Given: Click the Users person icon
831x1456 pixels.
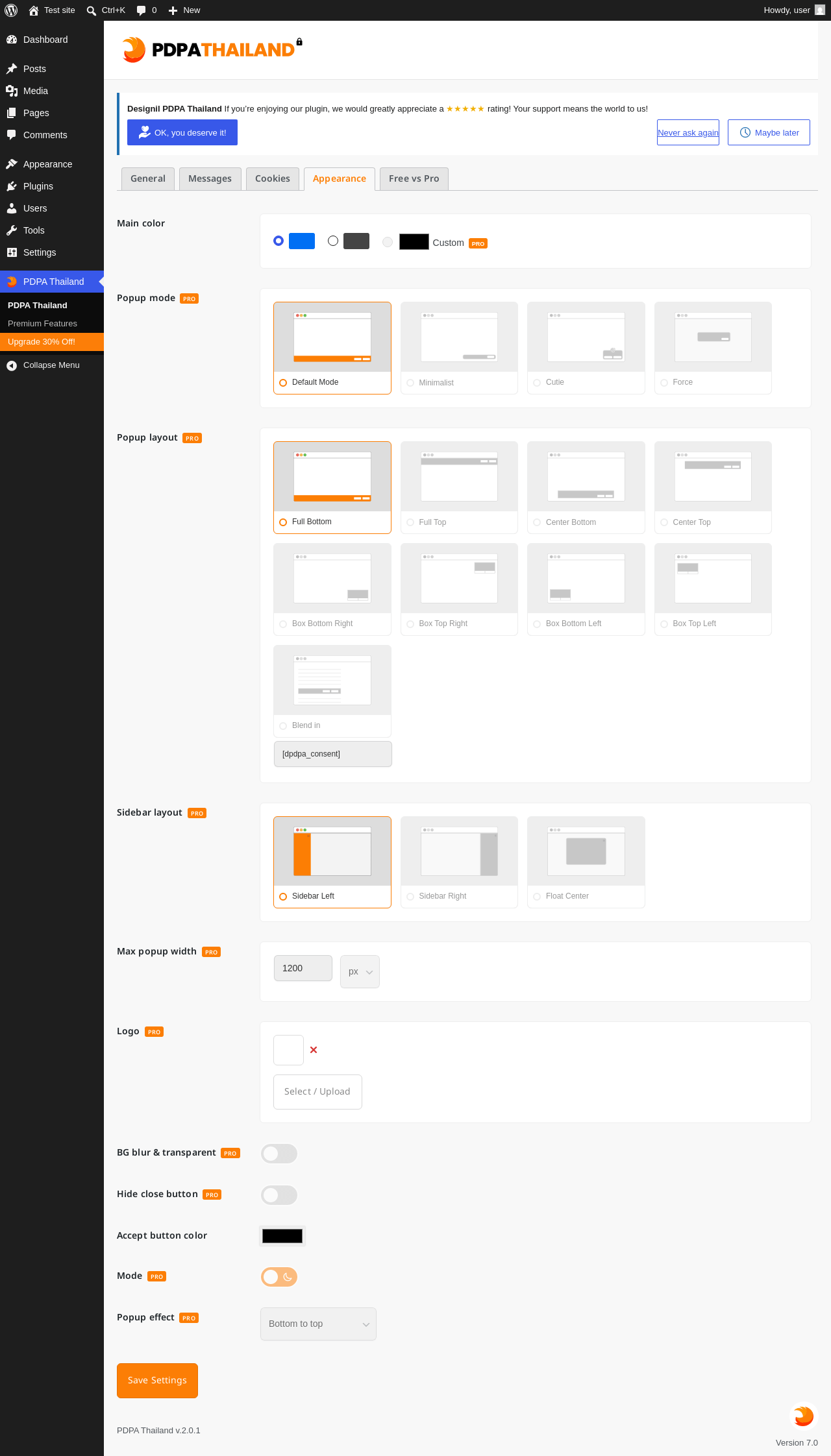Looking at the screenshot, I should click(12, 208).
